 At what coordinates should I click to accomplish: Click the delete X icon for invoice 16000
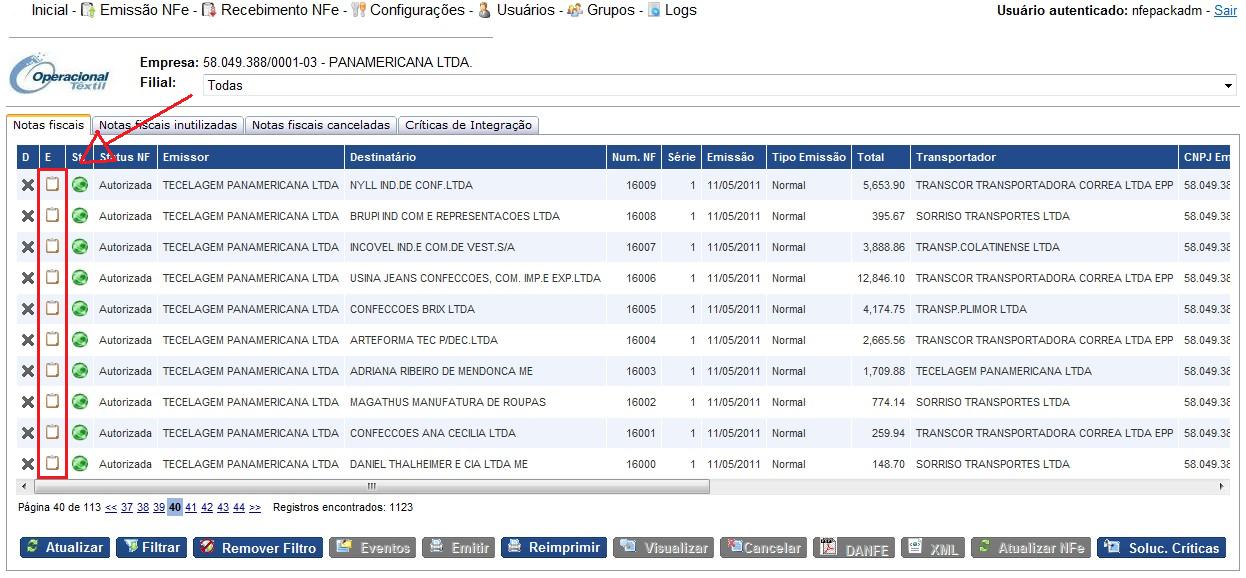(28, 464)
